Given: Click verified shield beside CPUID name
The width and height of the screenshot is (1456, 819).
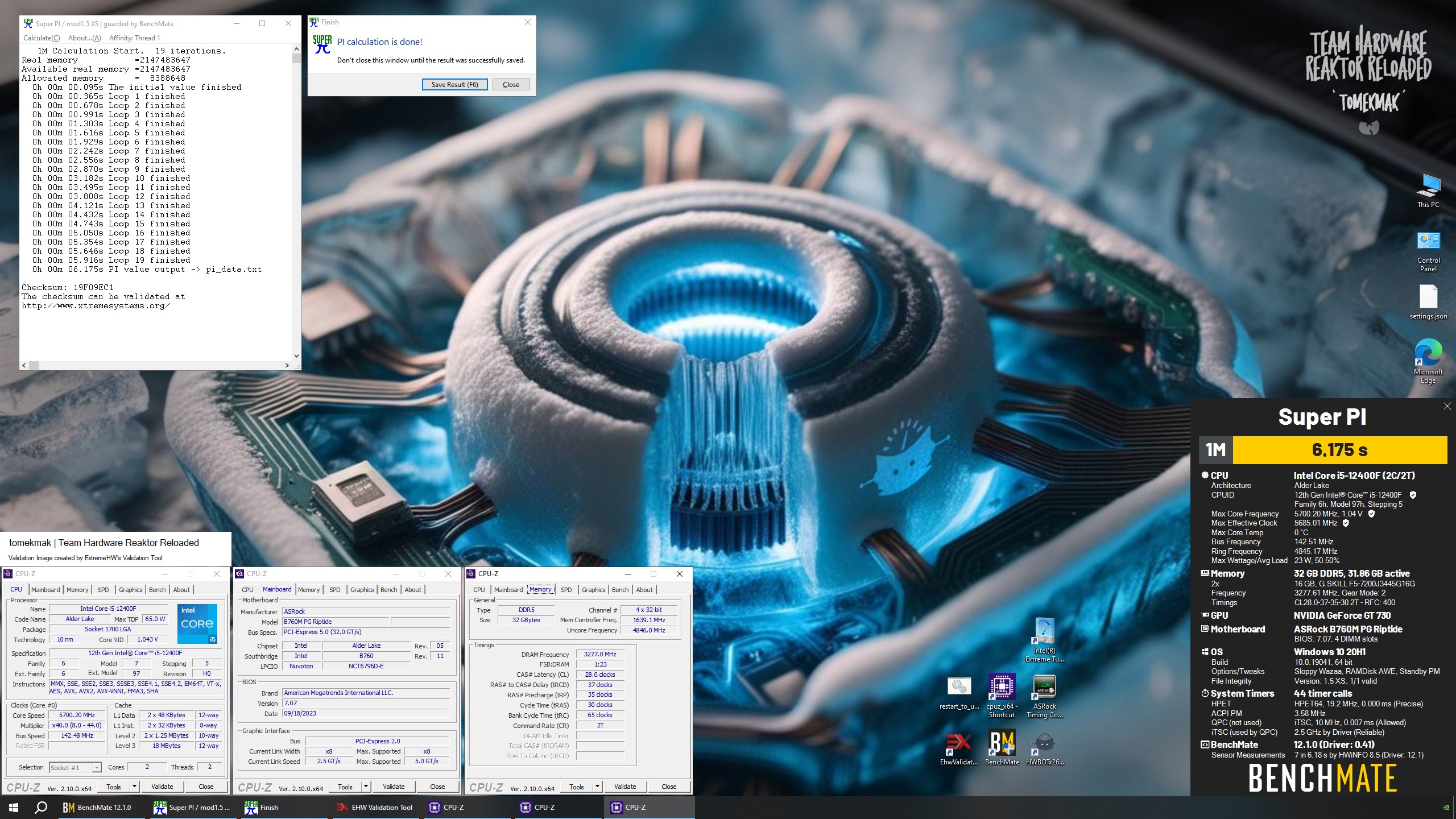Looking at the screenshot, I should point(1413,495).
